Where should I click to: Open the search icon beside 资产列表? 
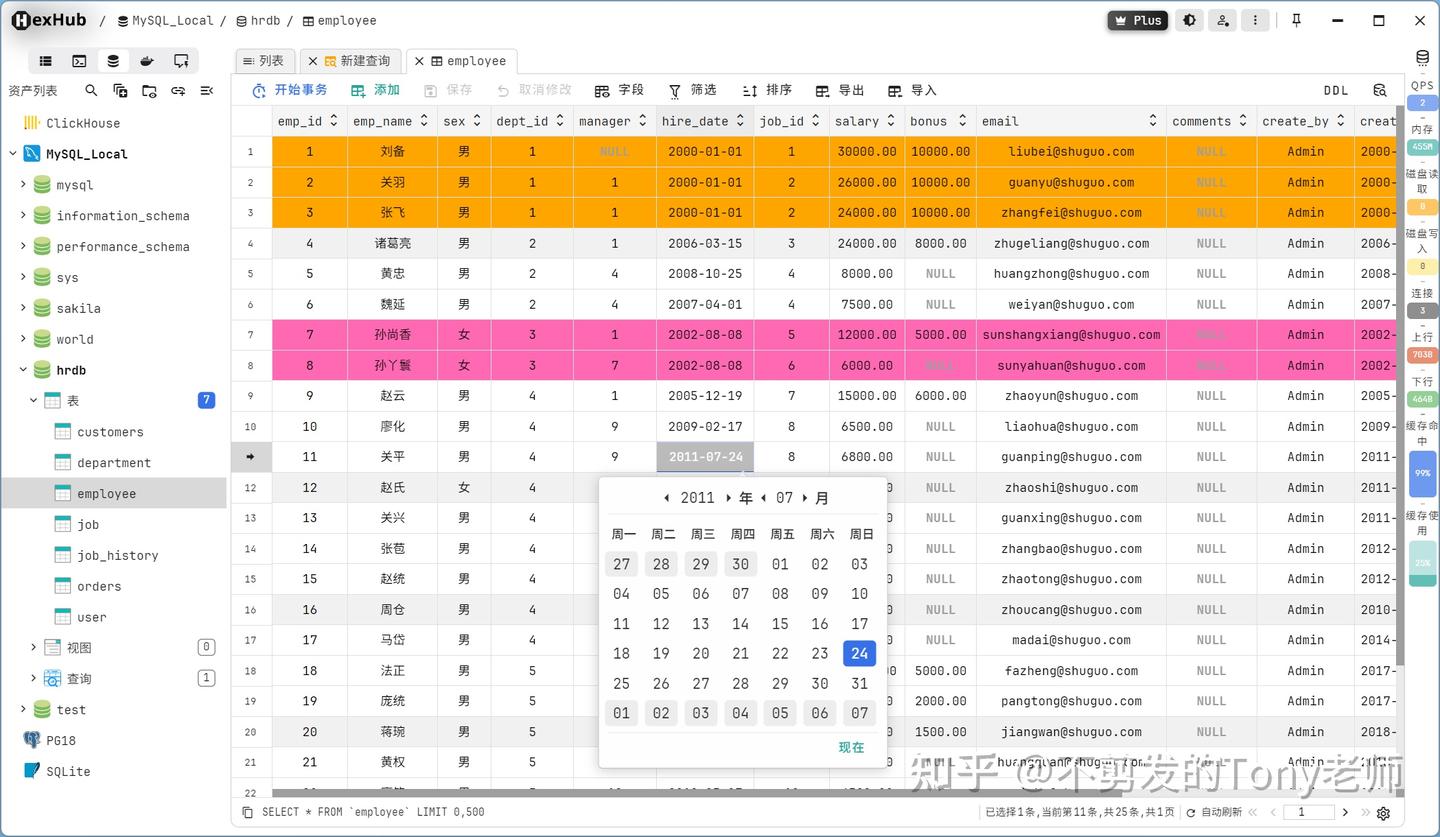pos(91,91)
